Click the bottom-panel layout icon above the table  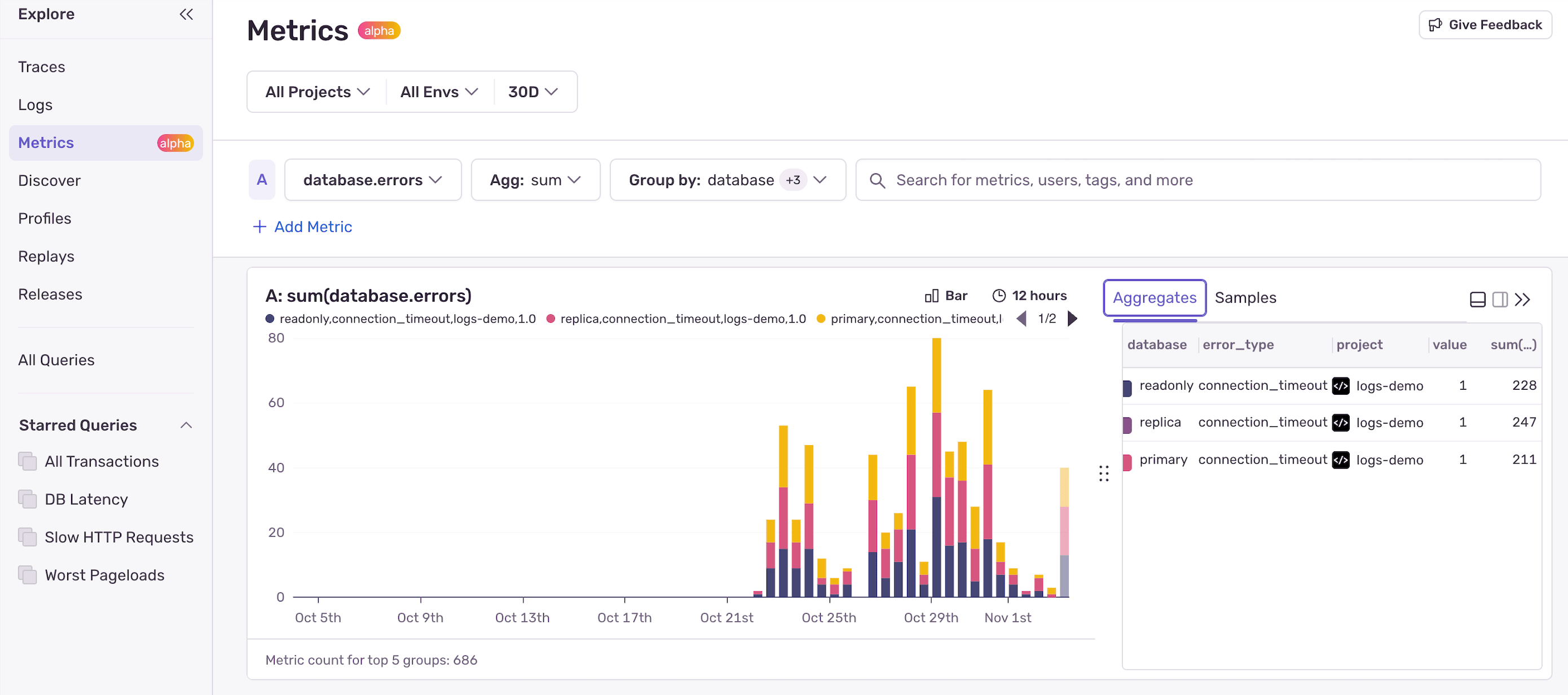point(1478,299)
